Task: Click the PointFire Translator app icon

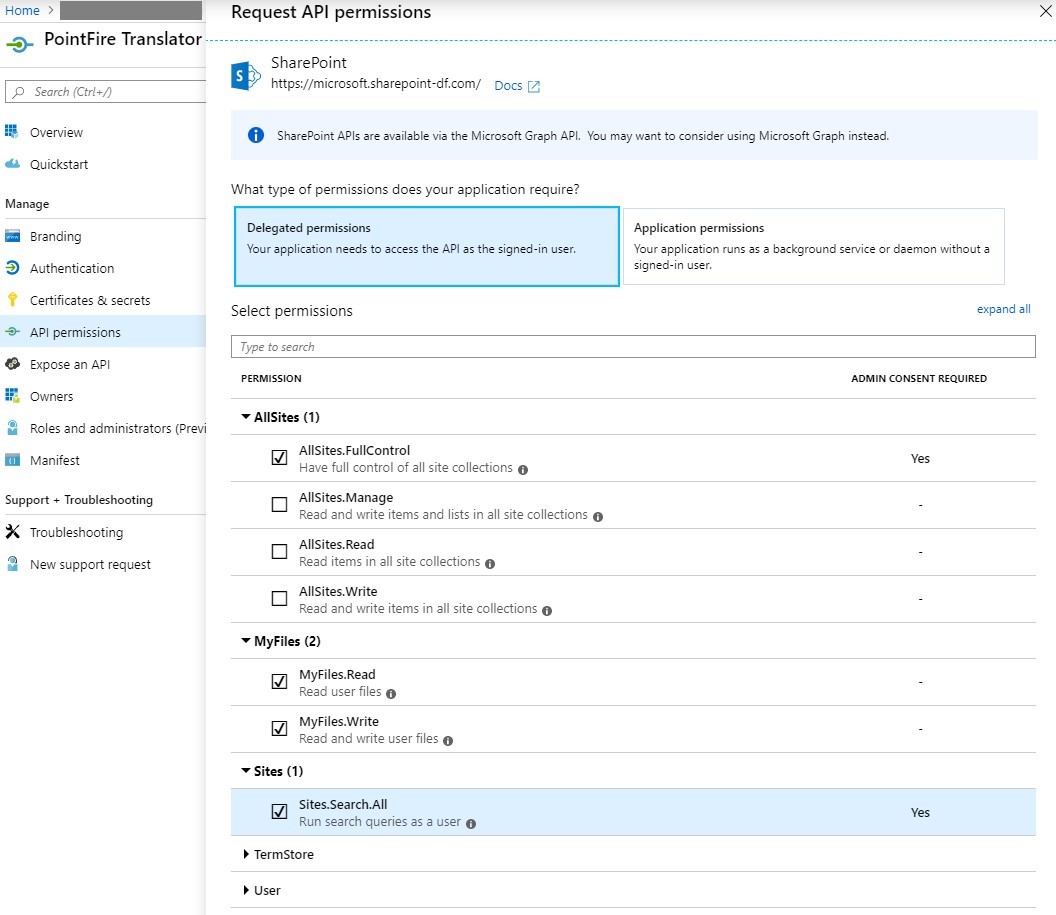Action: coord(20,44)
